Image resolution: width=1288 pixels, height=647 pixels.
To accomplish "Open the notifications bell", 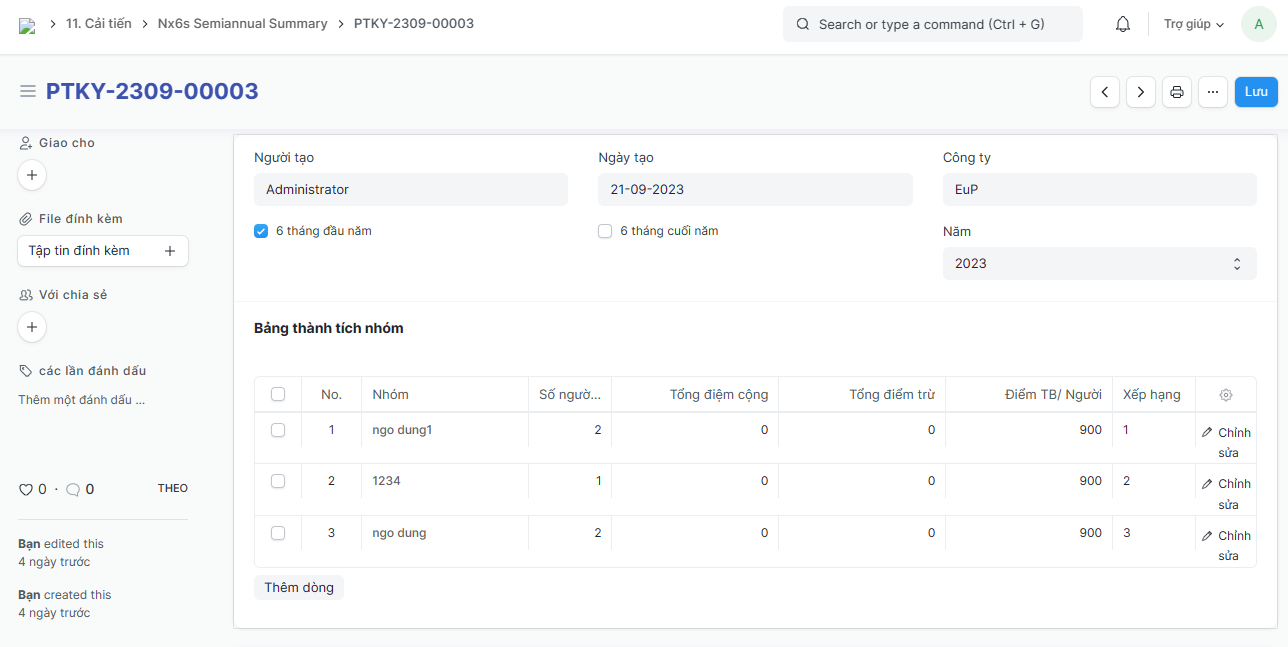I will coord(1123,24).
